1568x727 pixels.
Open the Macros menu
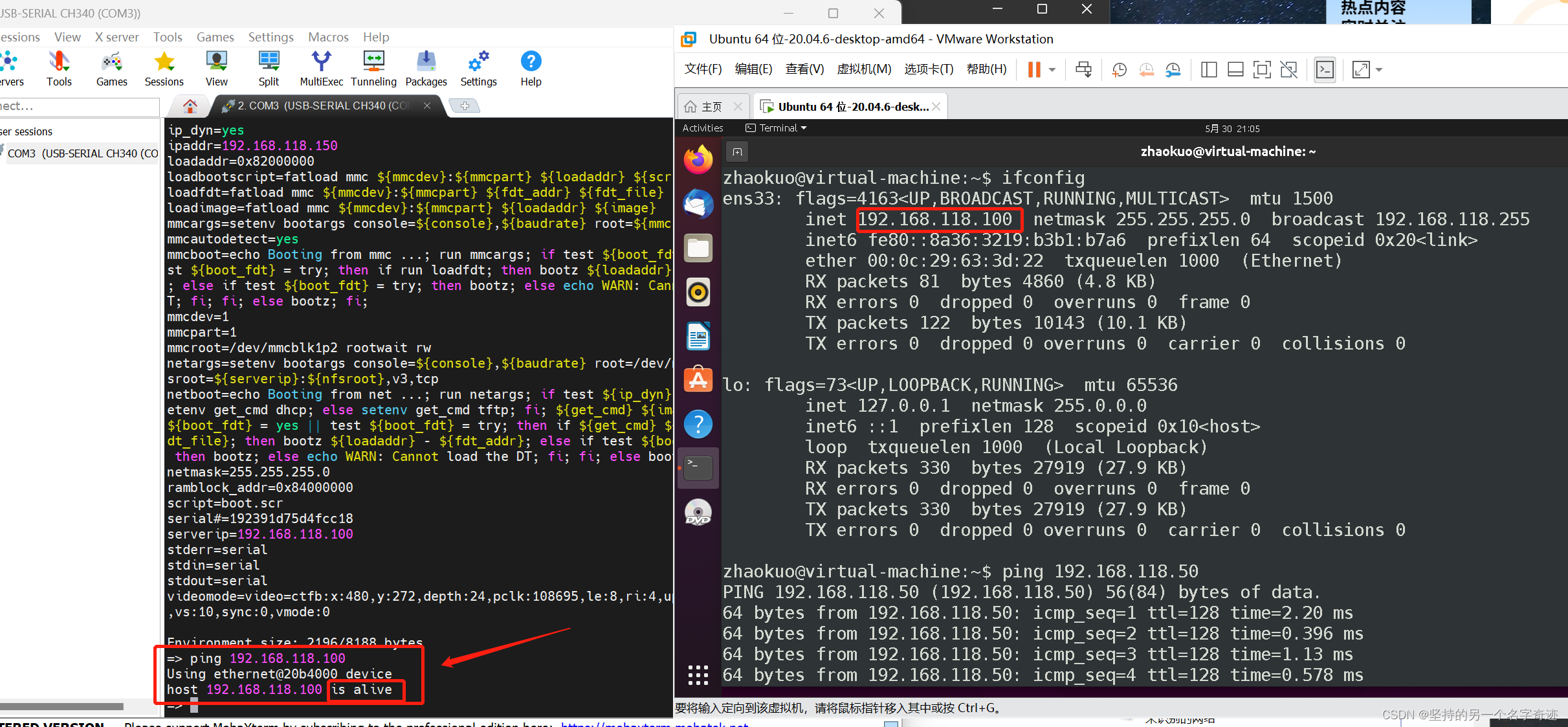(328, 37)
